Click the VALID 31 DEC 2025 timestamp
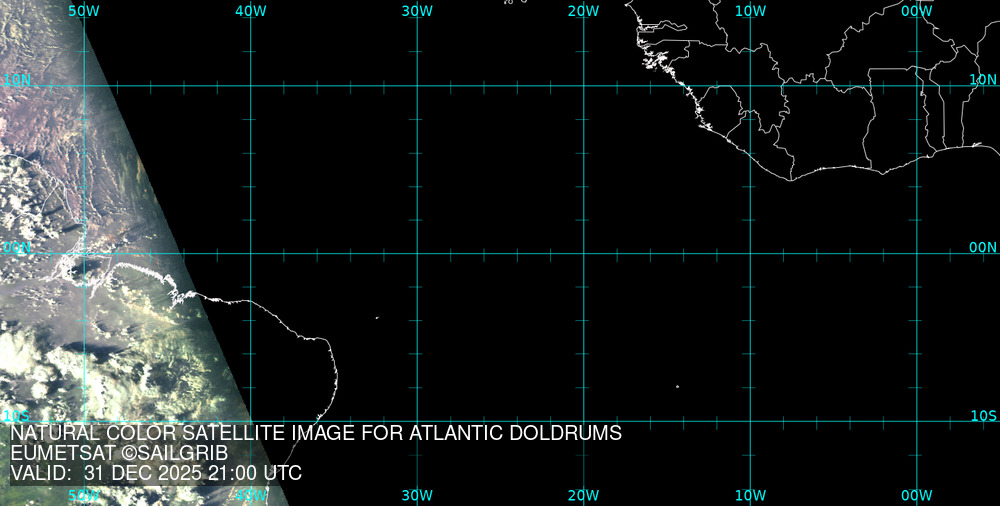The width and height of the screenshot is (1000, 506). [156, 473]
